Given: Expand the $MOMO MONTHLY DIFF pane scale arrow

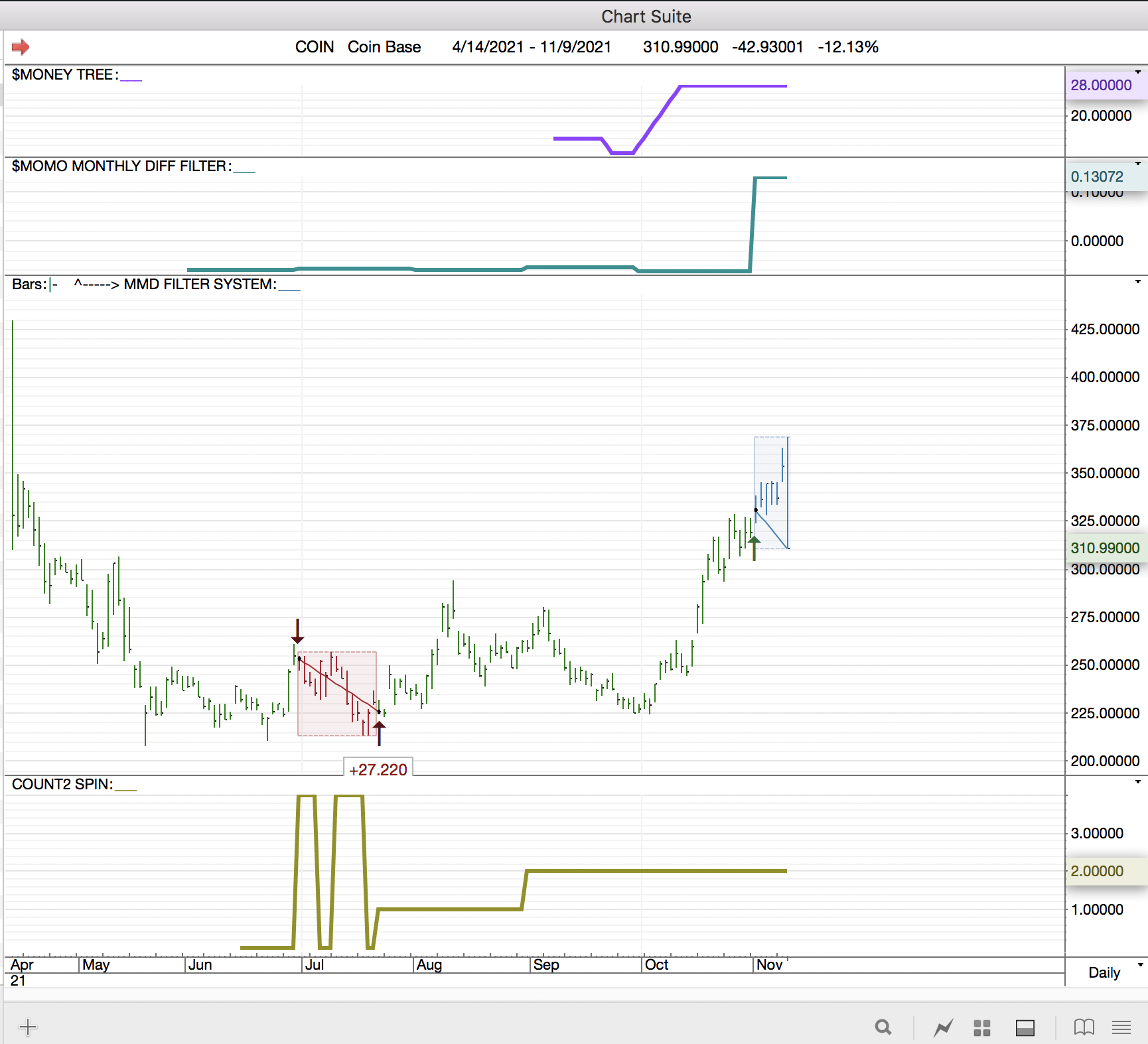Looking at the screenshot, I should (x=1138, y=163).
